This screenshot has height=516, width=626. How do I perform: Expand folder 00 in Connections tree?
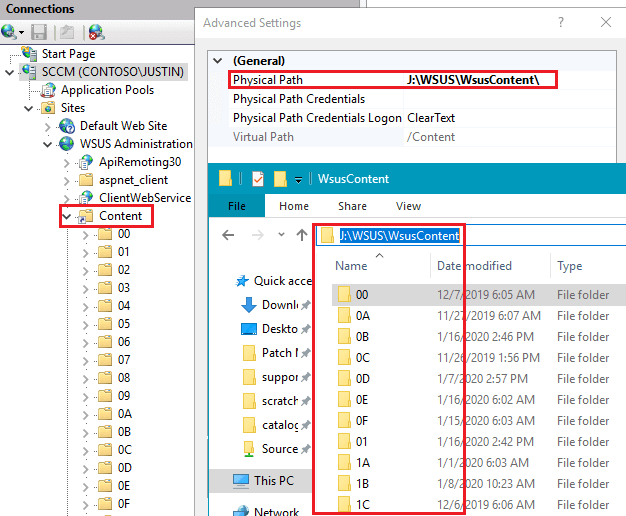click(x=85, y=235)
